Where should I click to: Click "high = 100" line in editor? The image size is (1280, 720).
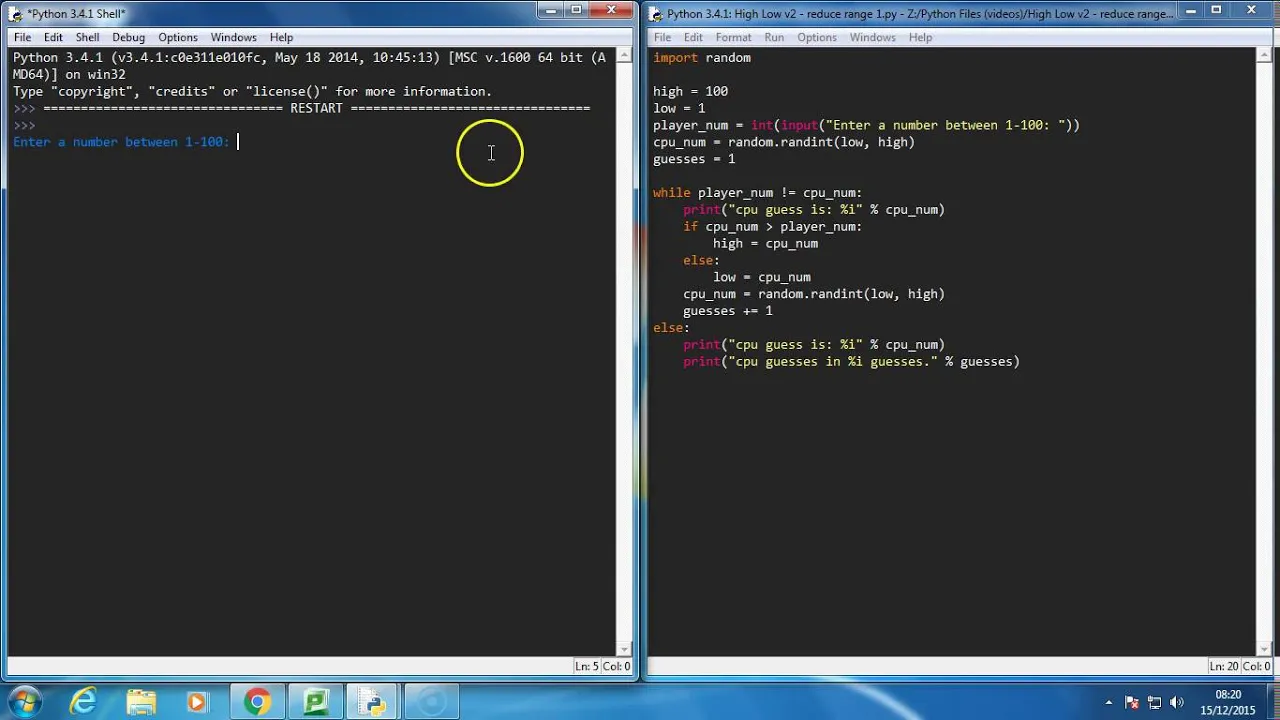point(690,91)
